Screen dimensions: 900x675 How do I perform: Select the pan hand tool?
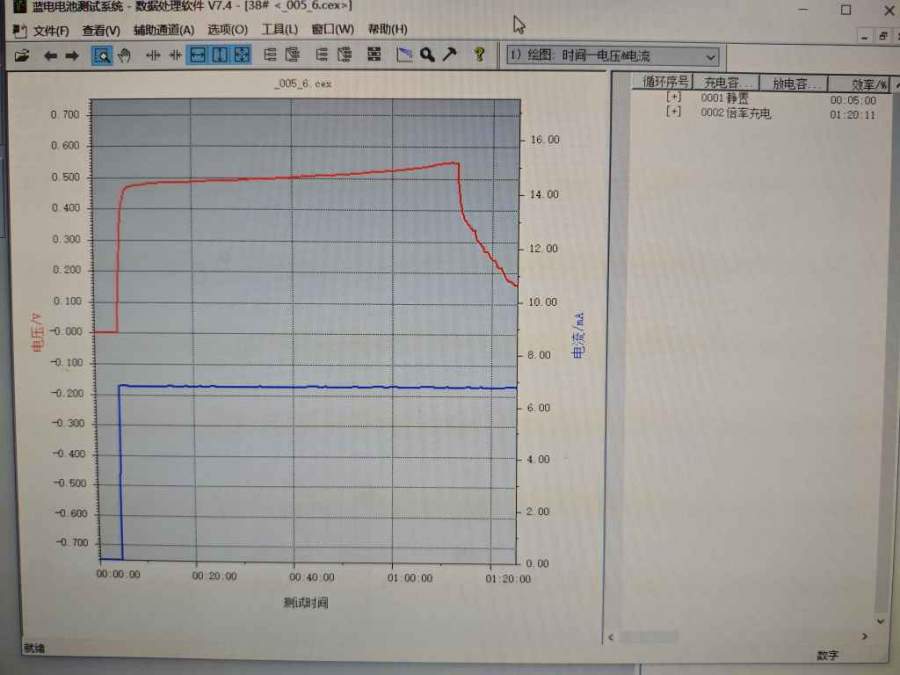point(124,55)
